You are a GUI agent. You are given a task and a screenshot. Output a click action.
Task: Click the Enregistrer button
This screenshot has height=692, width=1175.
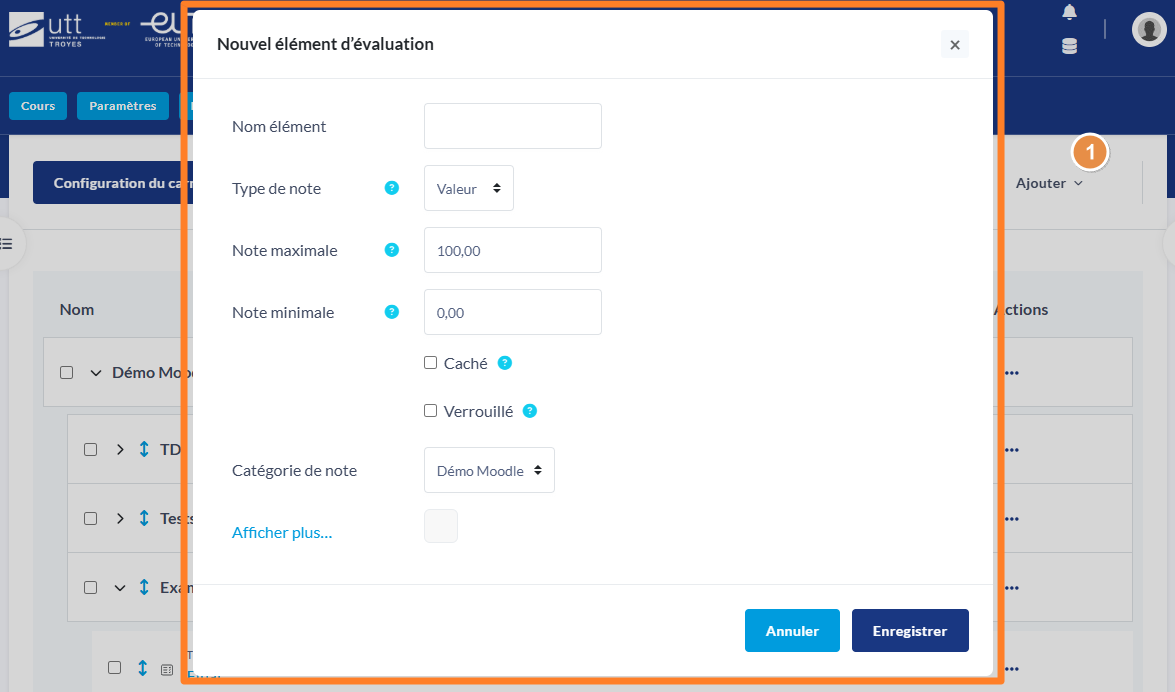tap(910, 631)
